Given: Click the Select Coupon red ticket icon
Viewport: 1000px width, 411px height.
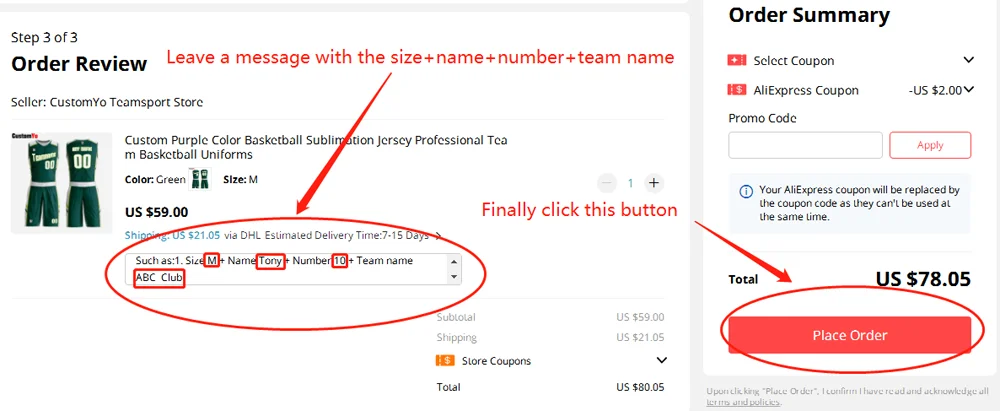Looking at the screenshot, I should click(737, 61).
